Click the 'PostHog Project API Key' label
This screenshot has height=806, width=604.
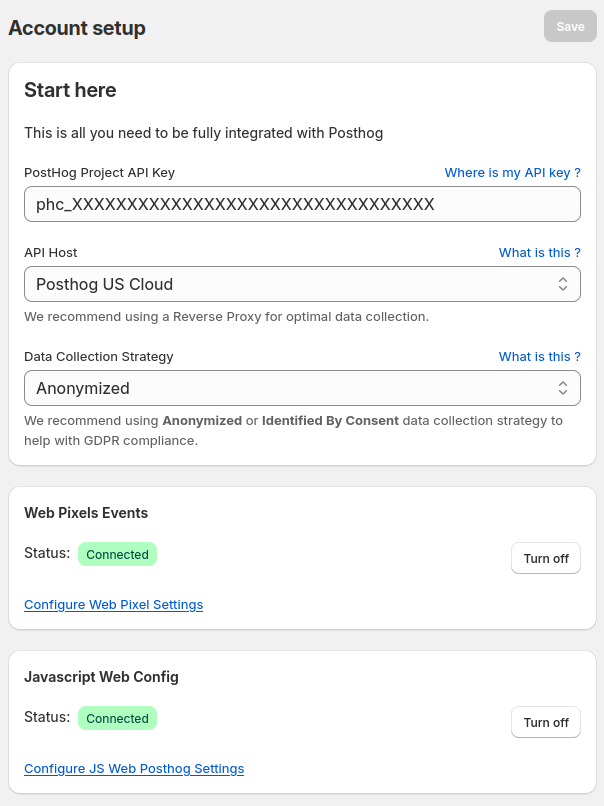(x=99, y=173)
